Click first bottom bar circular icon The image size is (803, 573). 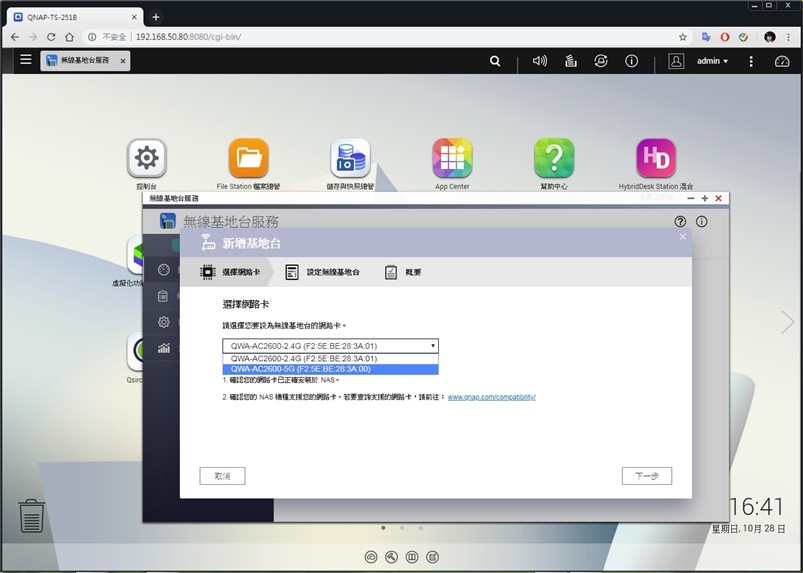tap(371, 557)
